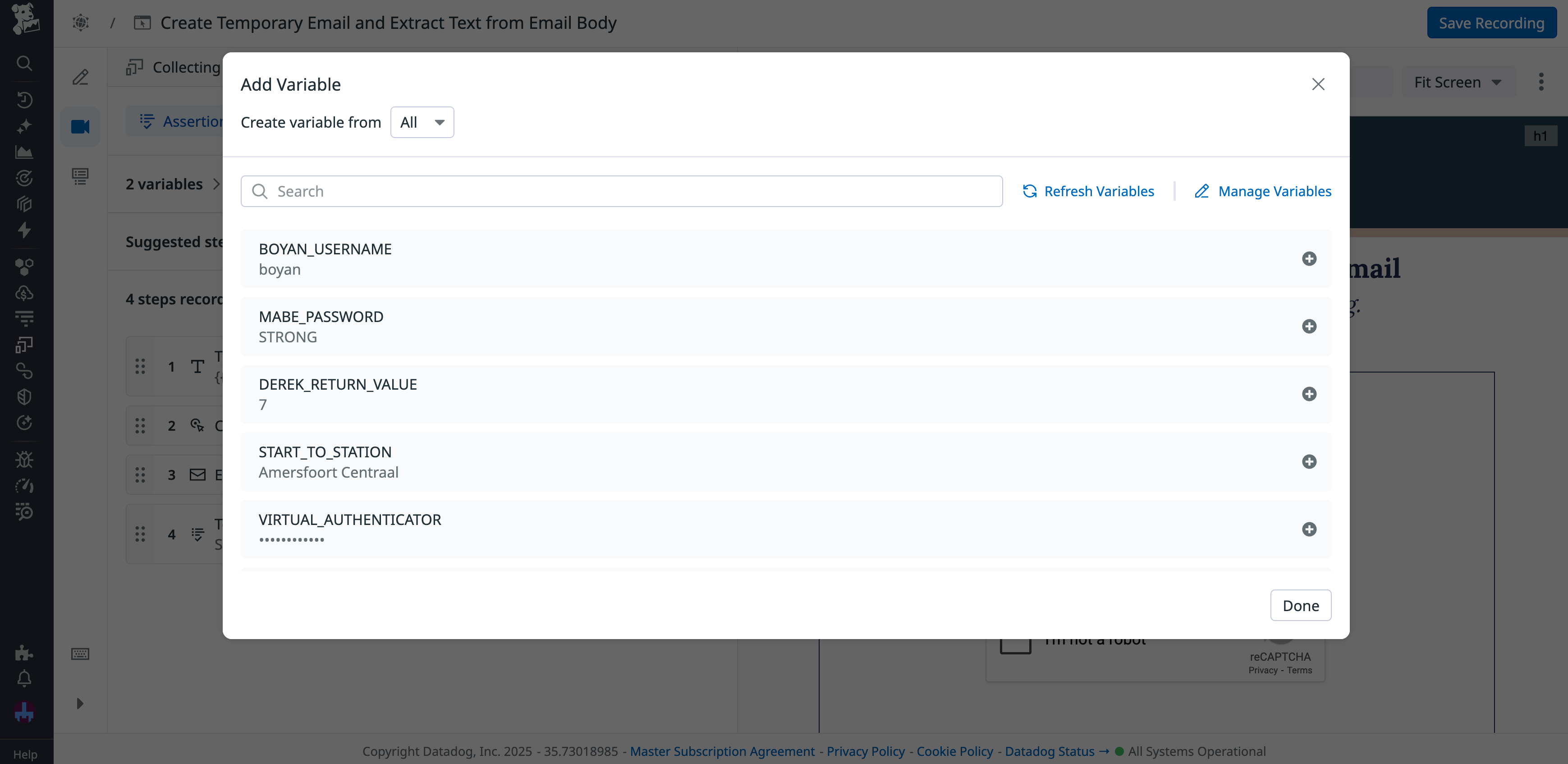Close the Add Variable dialog
Viewport: 1568px width, 764px height.
click(1318, 84)
